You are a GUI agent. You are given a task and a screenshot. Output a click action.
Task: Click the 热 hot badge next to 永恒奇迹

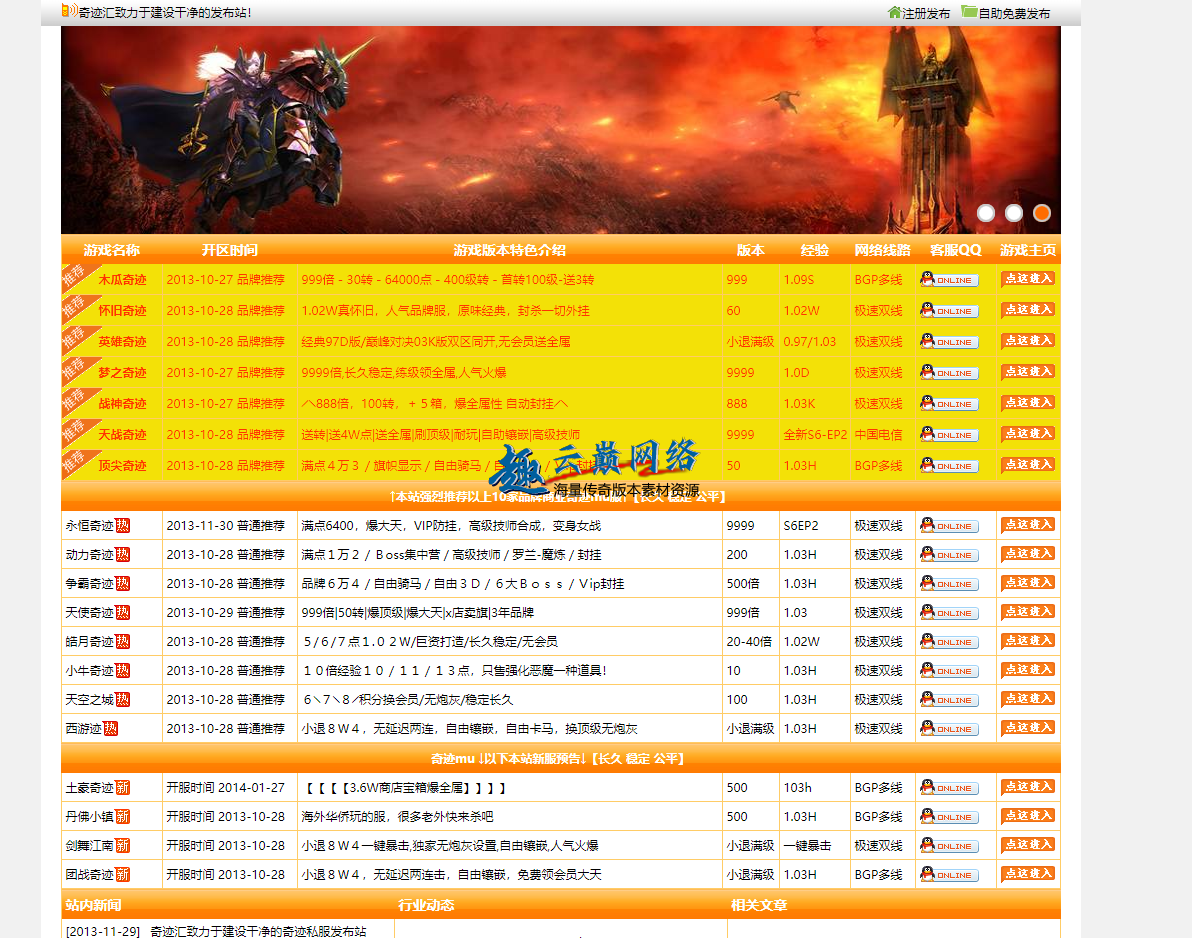point(122,525)
